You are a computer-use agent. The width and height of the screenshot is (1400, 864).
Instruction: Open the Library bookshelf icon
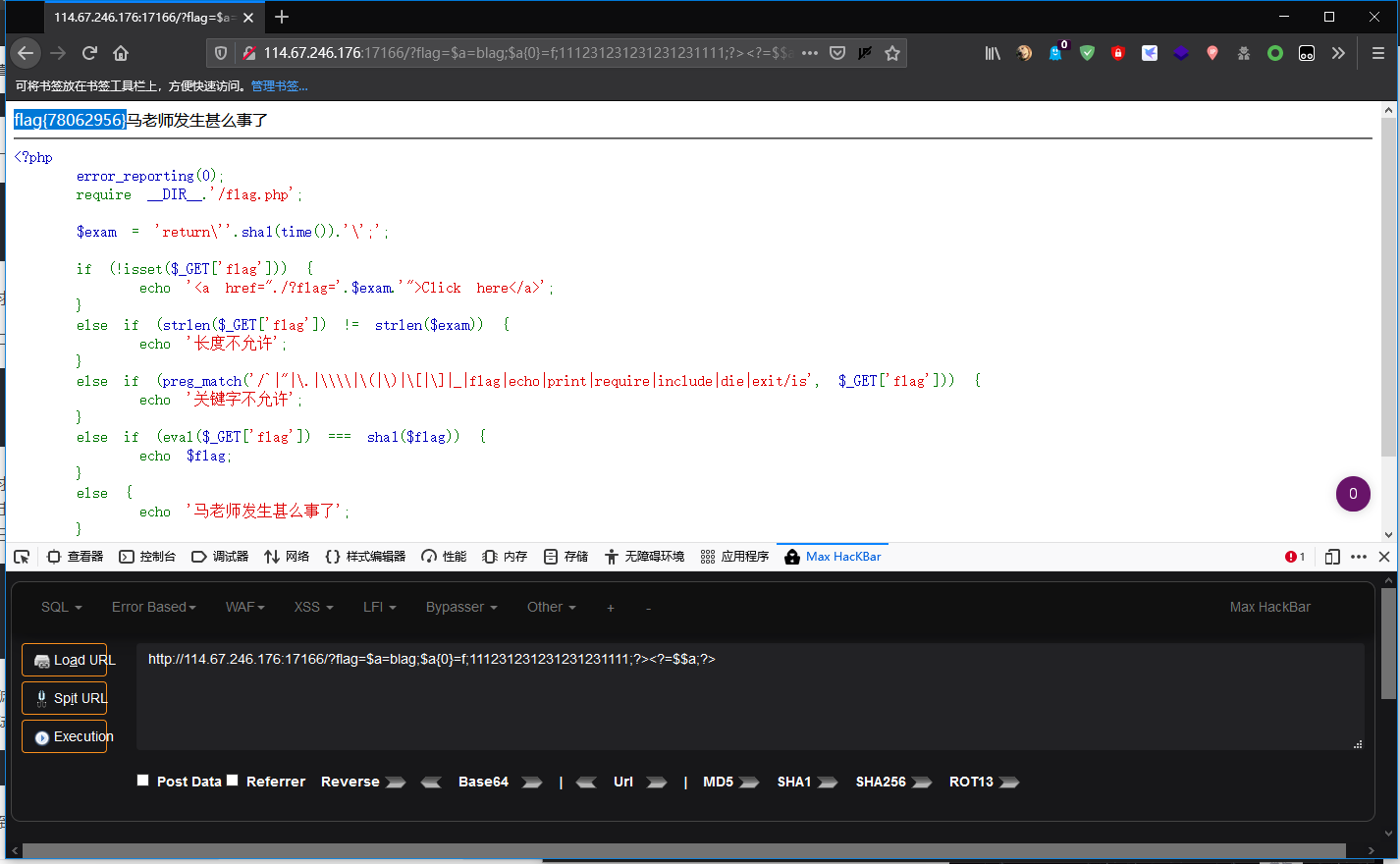(993, 53)
